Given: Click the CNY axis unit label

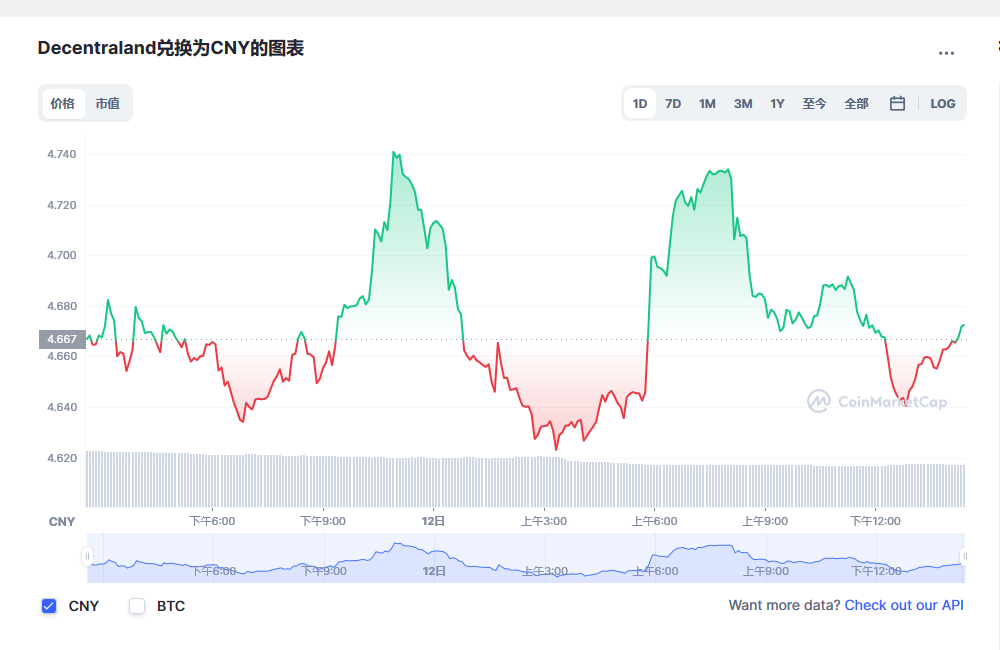Looking at the screenshot, I should point(62,522).
